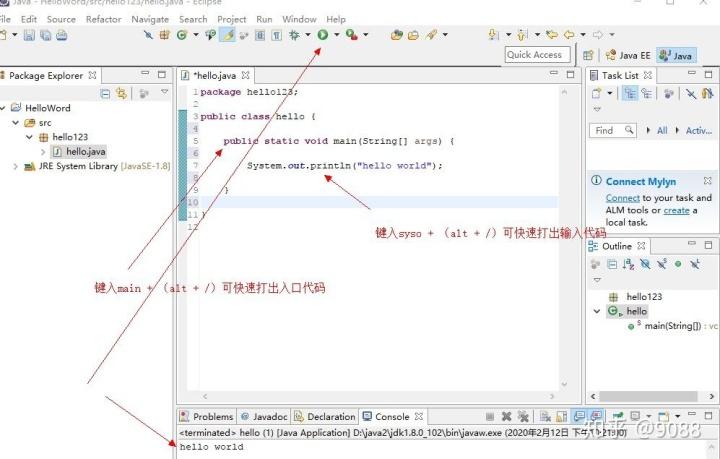
Task: Open the Navigate menu
Action: pyautogui.click(x=150, y=19)
